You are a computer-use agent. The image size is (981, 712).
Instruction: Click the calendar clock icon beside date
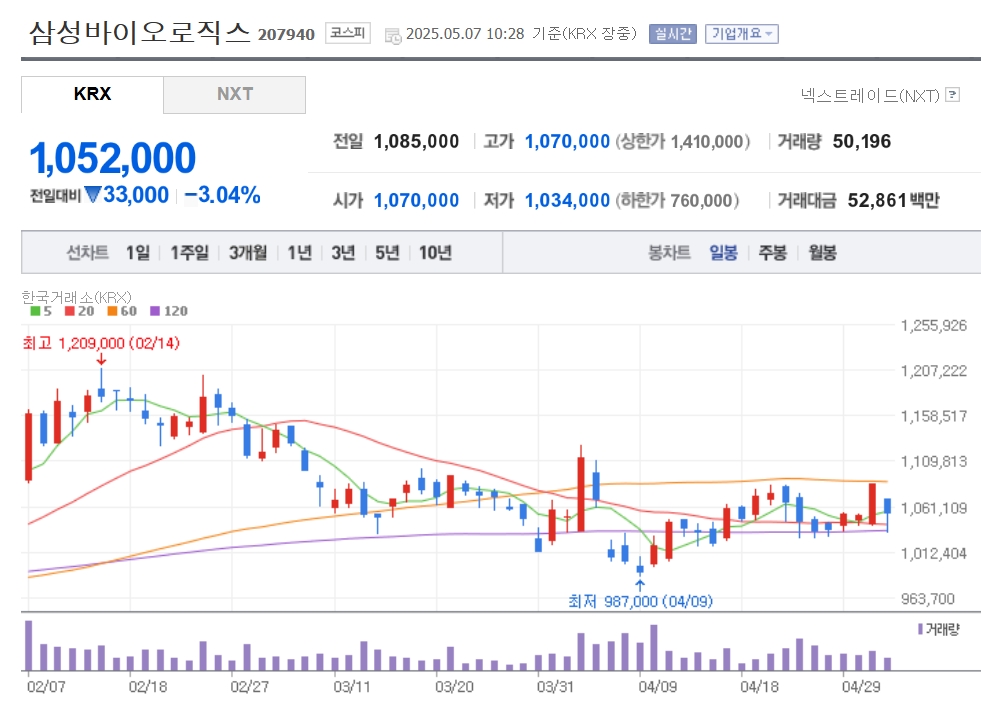393,36
